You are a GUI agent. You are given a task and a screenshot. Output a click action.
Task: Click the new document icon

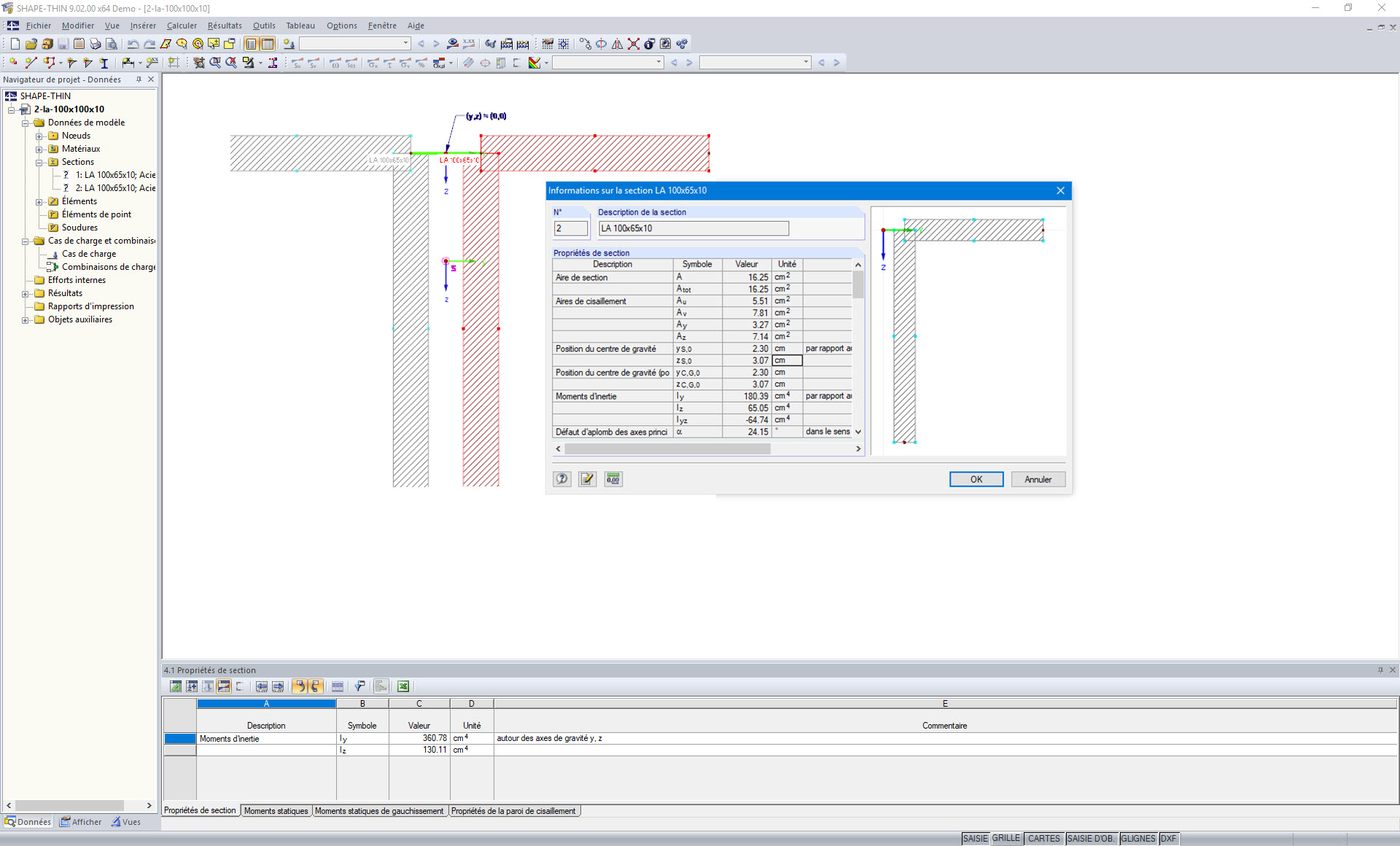[15, 44]
